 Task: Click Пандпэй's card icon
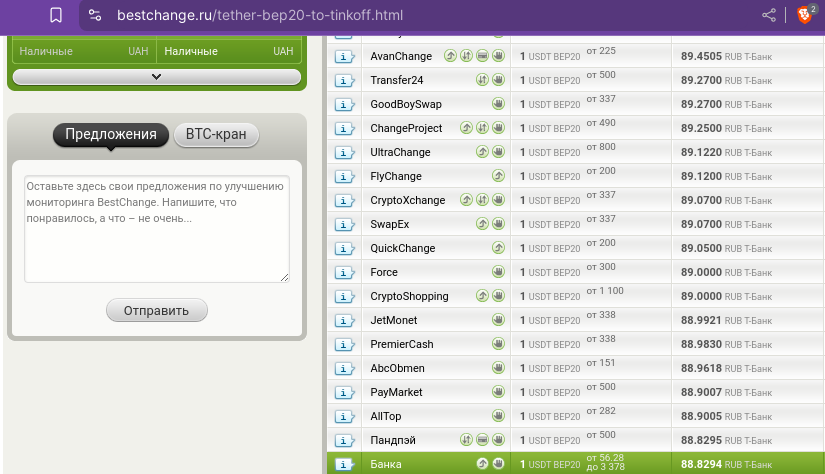click(x=482, y=439)
